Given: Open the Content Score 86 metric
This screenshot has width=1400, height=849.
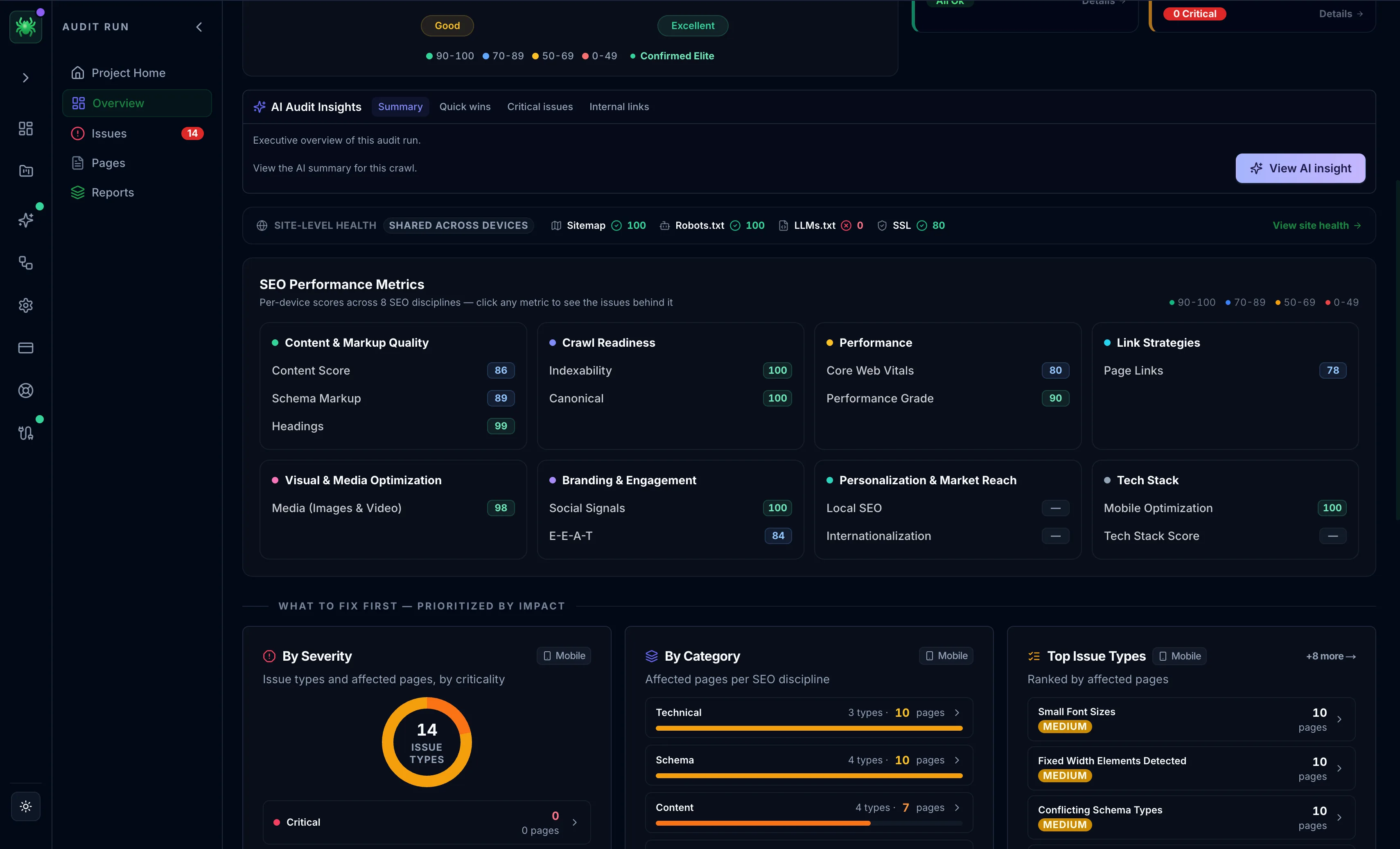Looking at the screenshot, I should pos(393,370).
